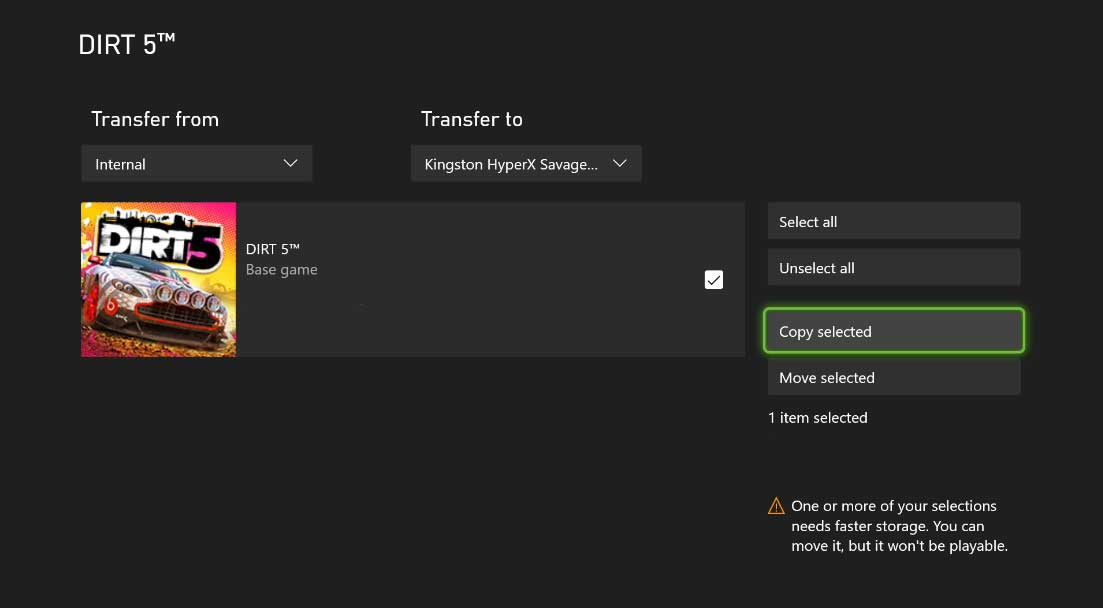The image size is (1103, 608).
Task: Click the DIRT 5™ page heading
Action: coord(127,44)
